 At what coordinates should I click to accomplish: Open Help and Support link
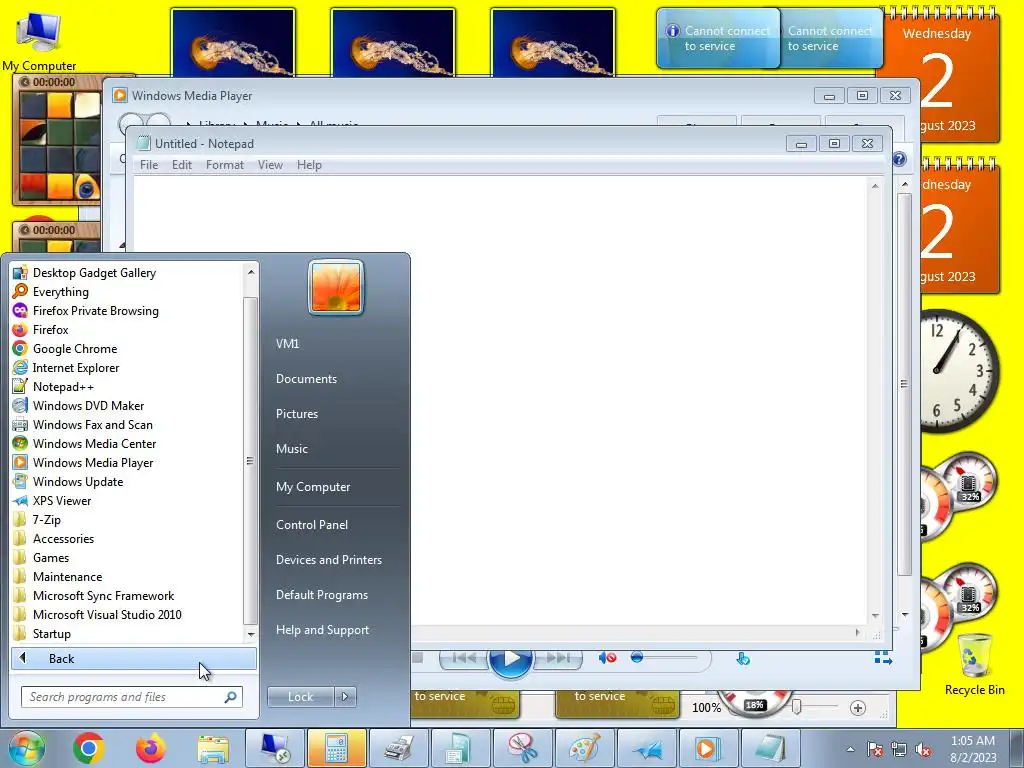coord(322,630)
